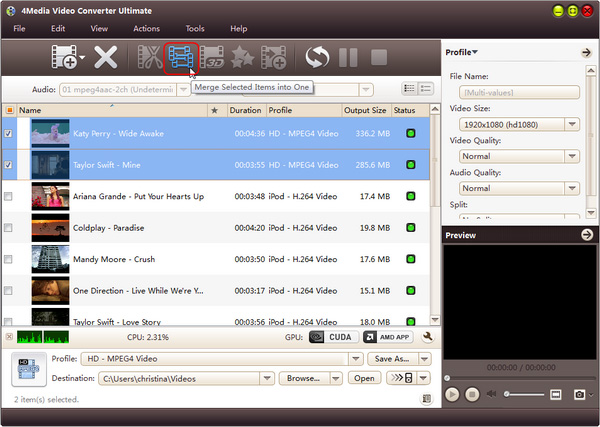This screenshot has height=427, width=600.
Task: Click the Browse... button
Action: (x=305, y=378)
